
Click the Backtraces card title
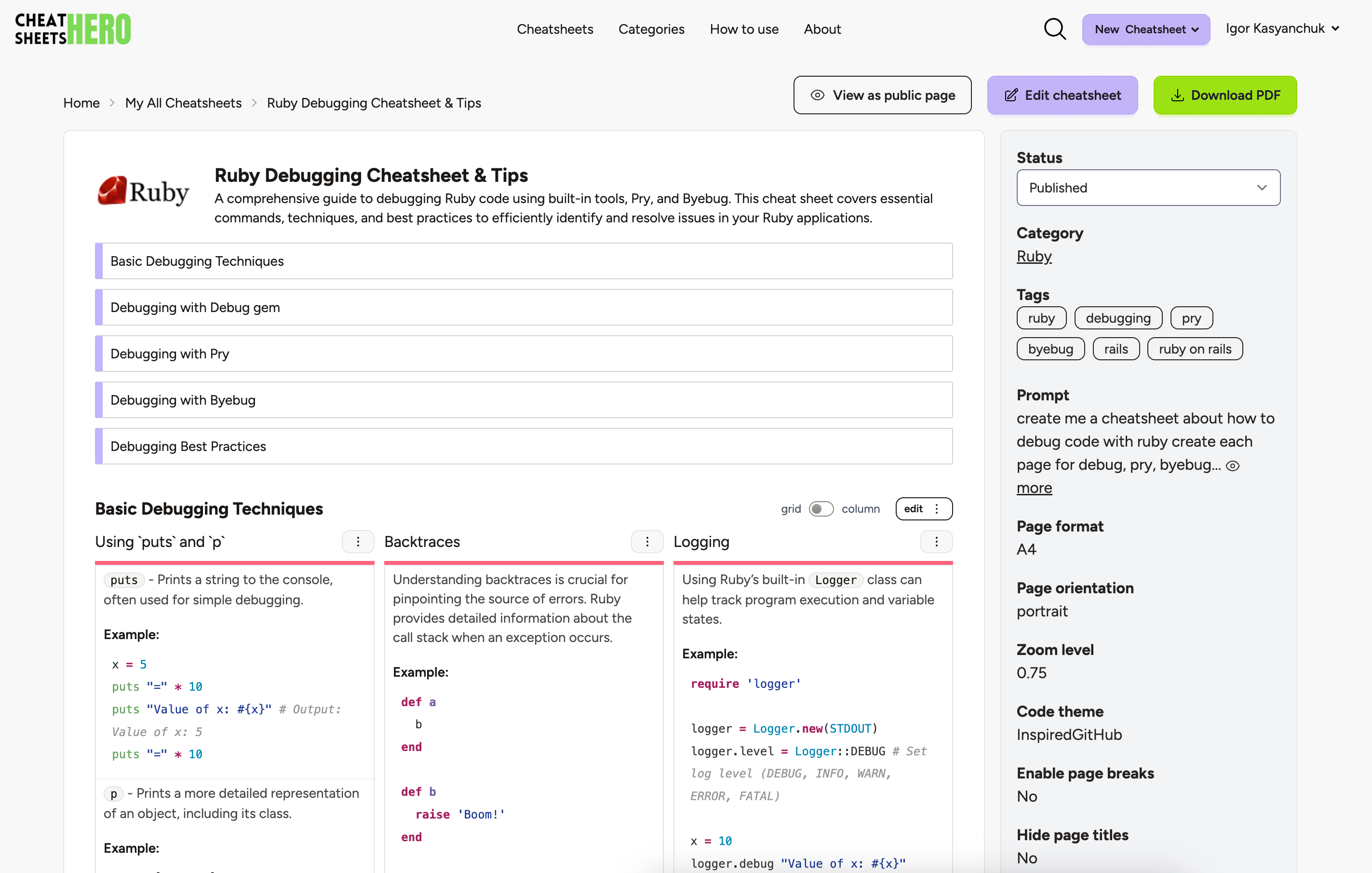click(422, 542)
